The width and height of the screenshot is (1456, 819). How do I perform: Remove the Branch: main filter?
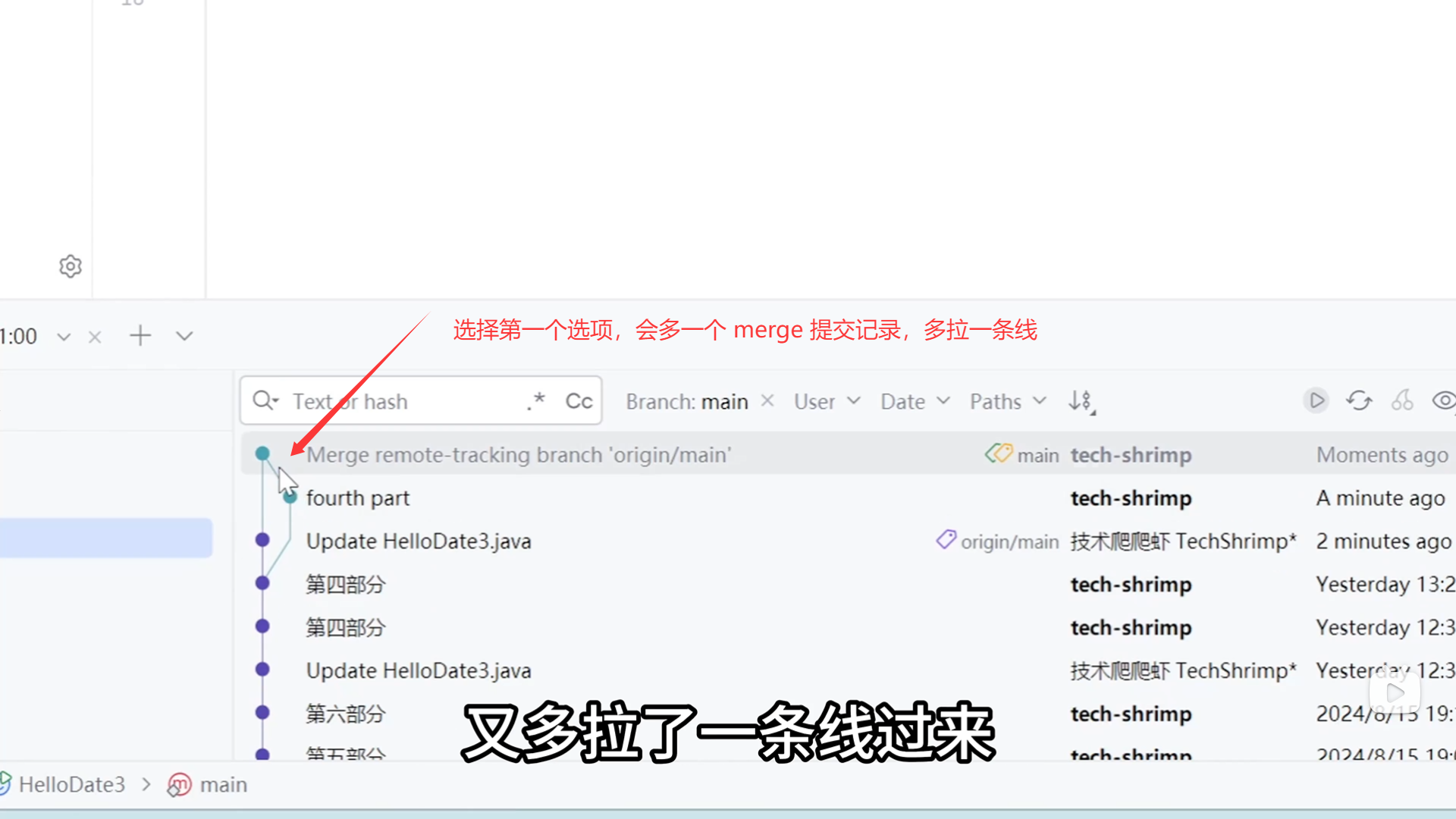point(767,400)
